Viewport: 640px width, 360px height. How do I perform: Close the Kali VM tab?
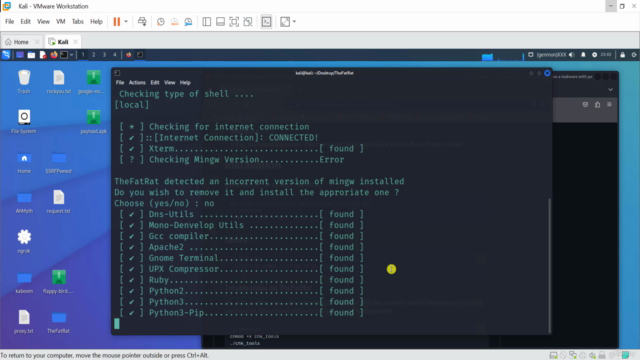point(76,42)
